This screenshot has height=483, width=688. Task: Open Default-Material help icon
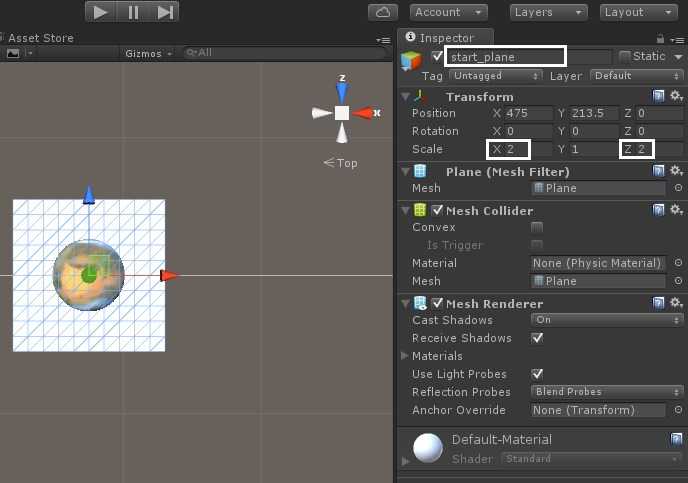[676, 439]
